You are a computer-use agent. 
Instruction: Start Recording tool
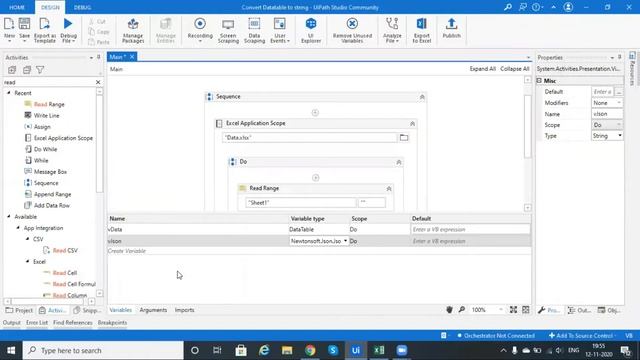click(x=200, y=29)
